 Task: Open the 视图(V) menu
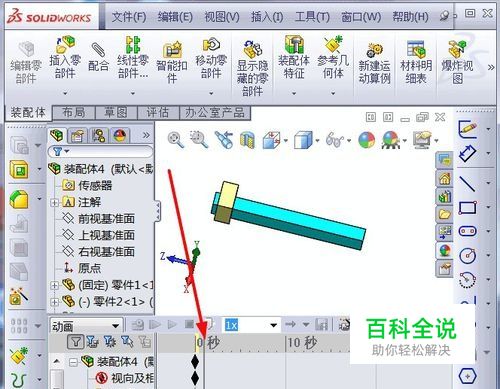tap(222, 16)
